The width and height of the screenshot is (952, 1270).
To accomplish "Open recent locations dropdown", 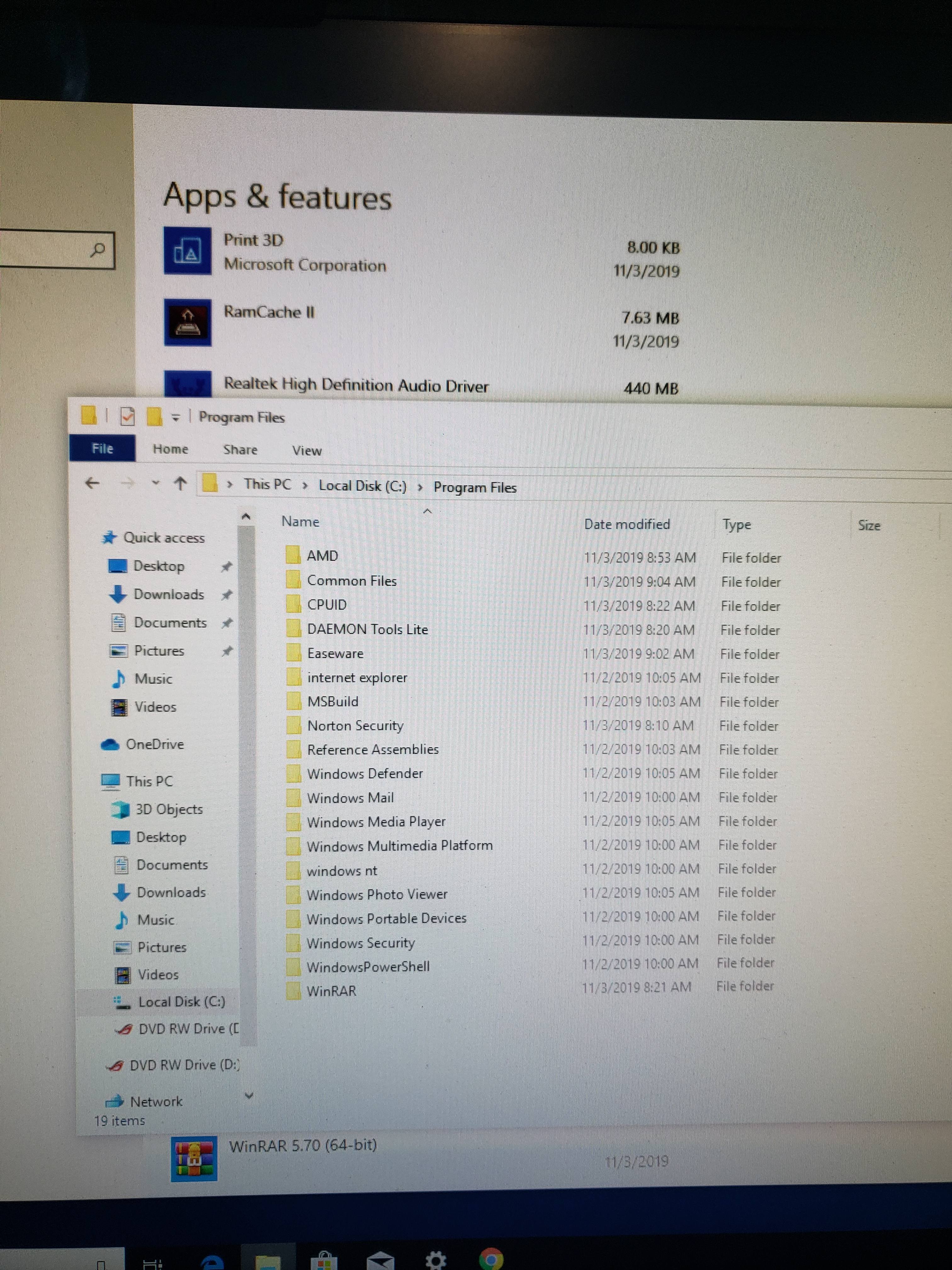I will pos(155,483).
